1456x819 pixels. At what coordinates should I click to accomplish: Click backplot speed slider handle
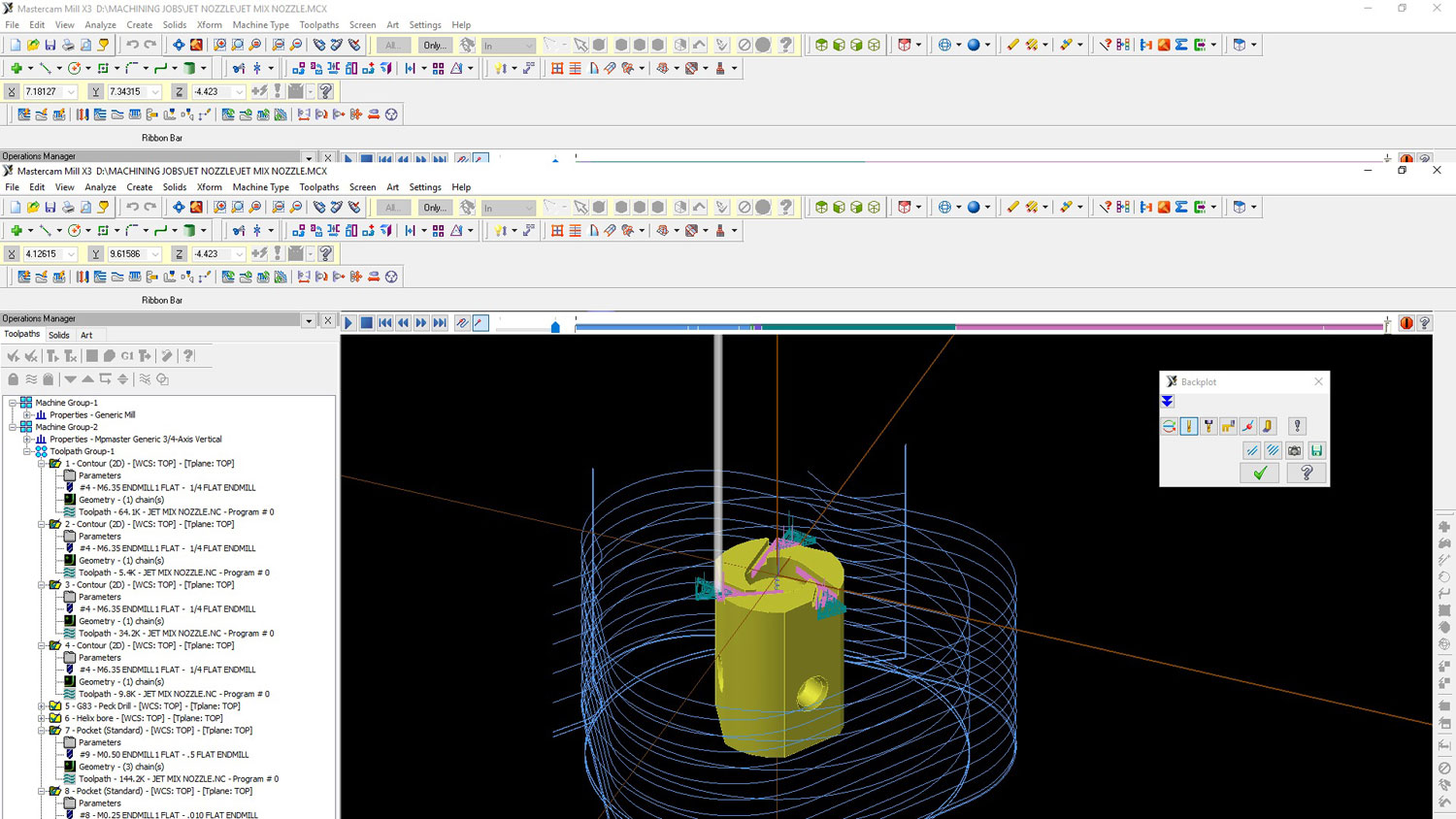(x=555, y=326)
